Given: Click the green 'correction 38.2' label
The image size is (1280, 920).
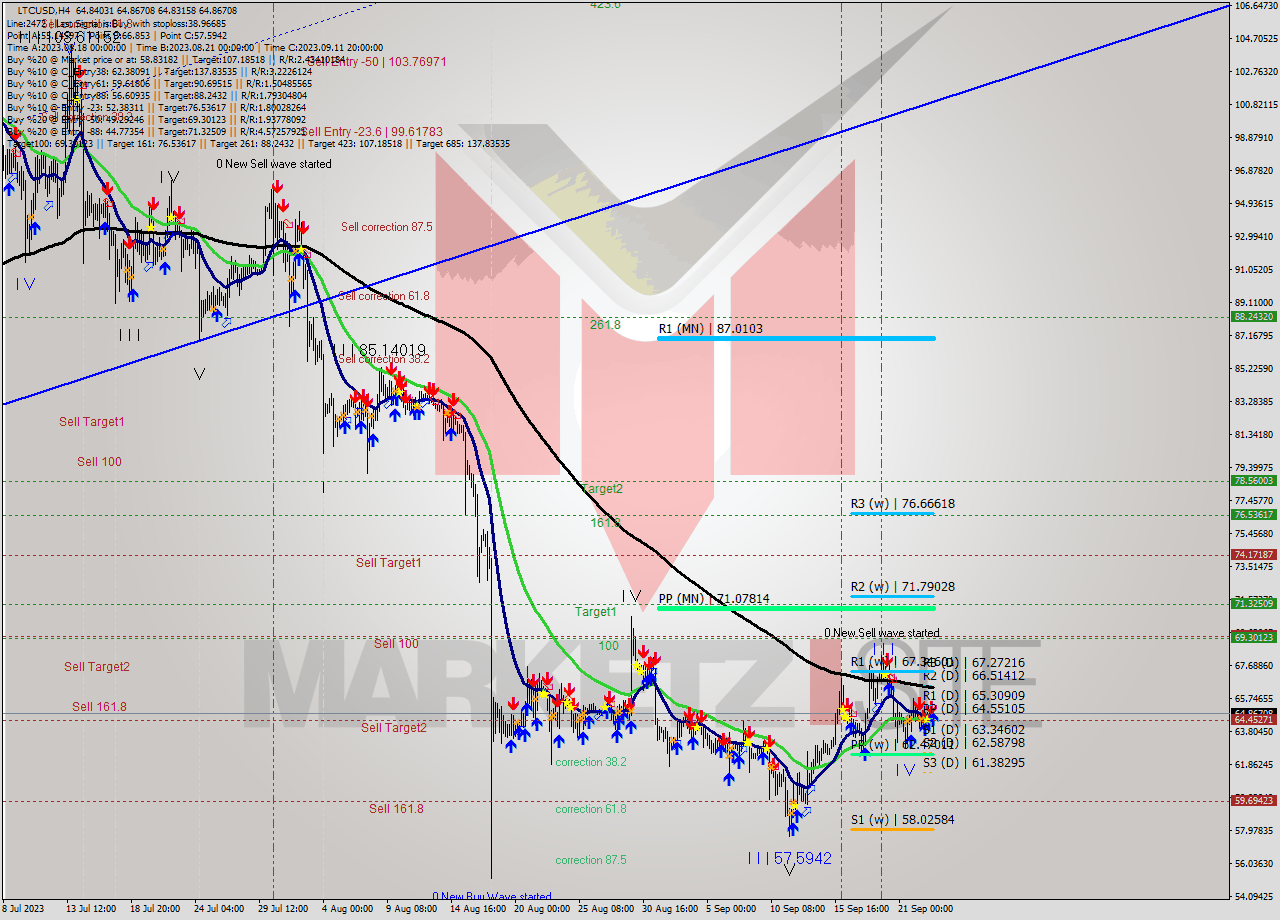Looking at the screenshot, I should coord(591,762).
